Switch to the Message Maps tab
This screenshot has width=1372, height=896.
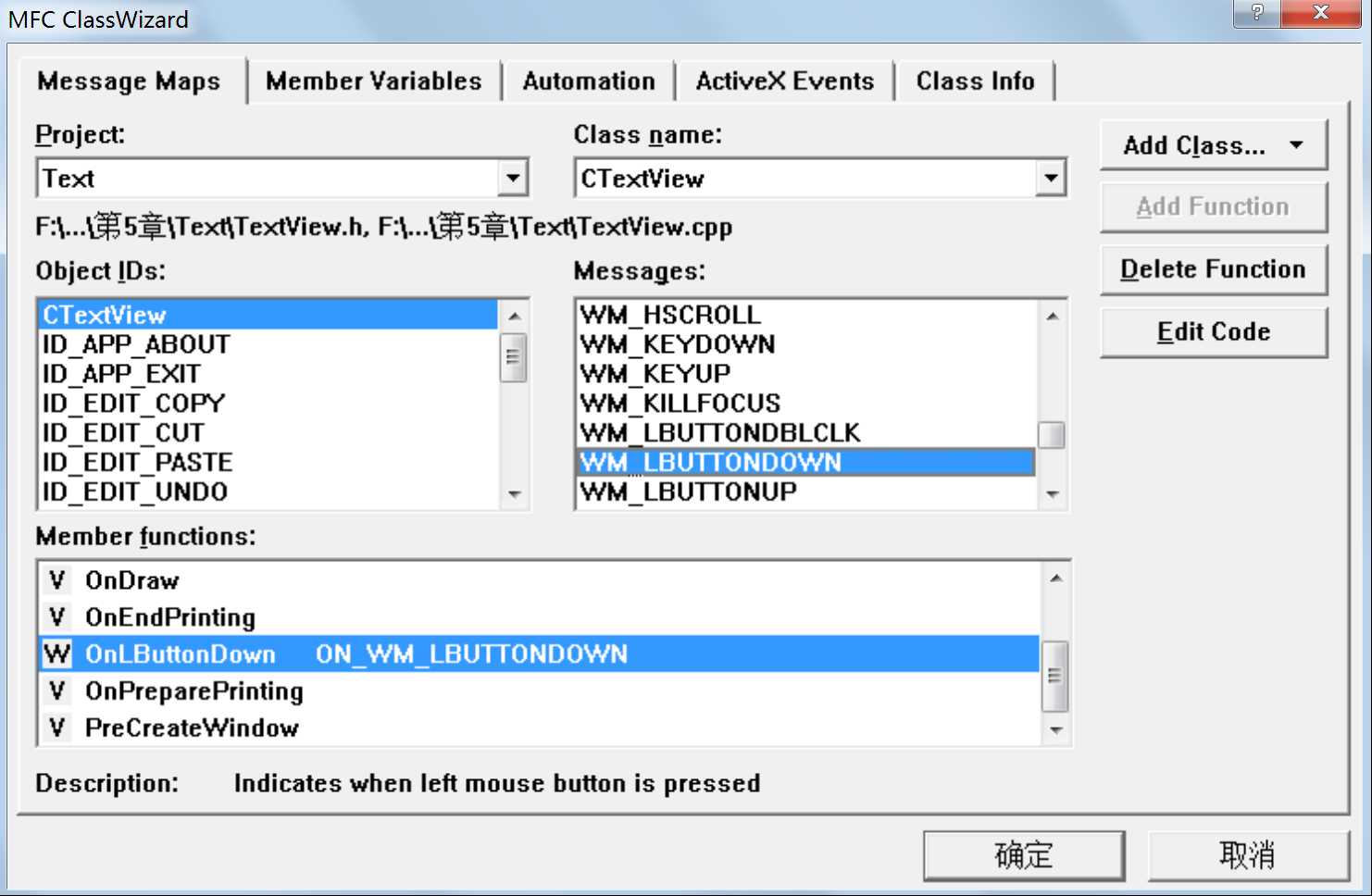pos(129,81)
